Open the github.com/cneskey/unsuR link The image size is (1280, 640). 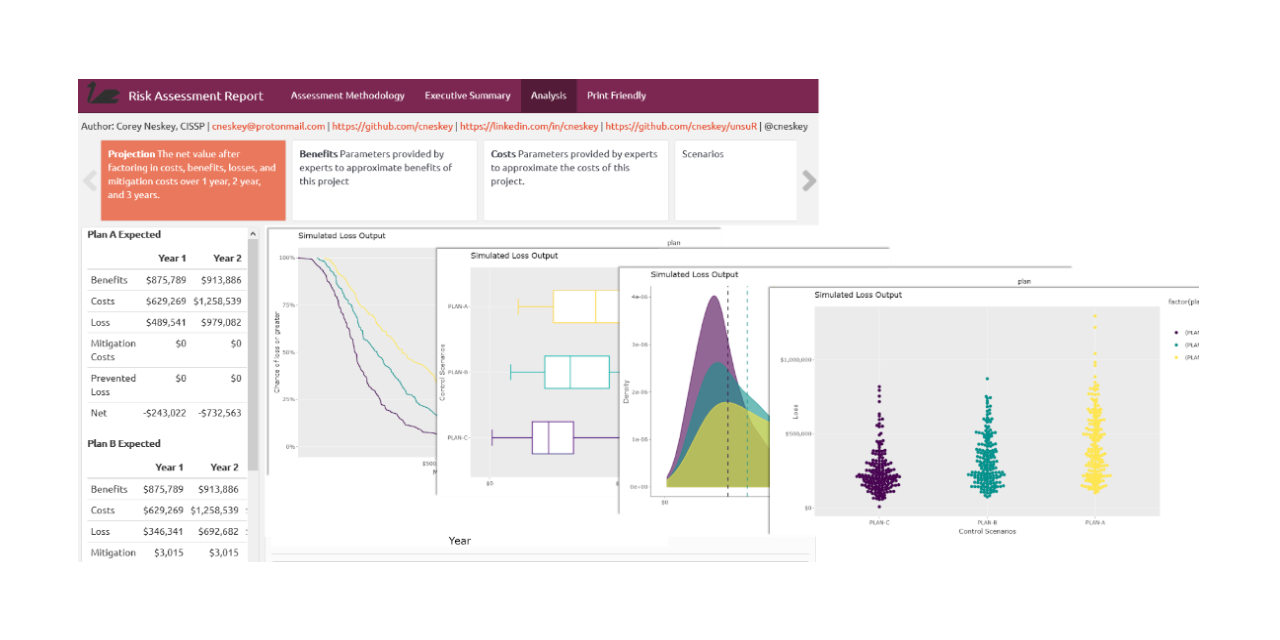point(680,127)
